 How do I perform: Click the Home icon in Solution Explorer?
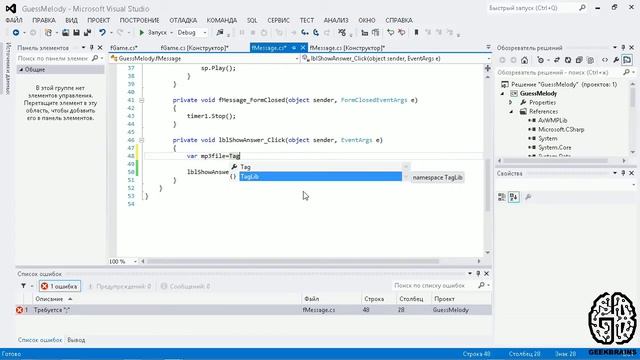(x=524, y=60)
